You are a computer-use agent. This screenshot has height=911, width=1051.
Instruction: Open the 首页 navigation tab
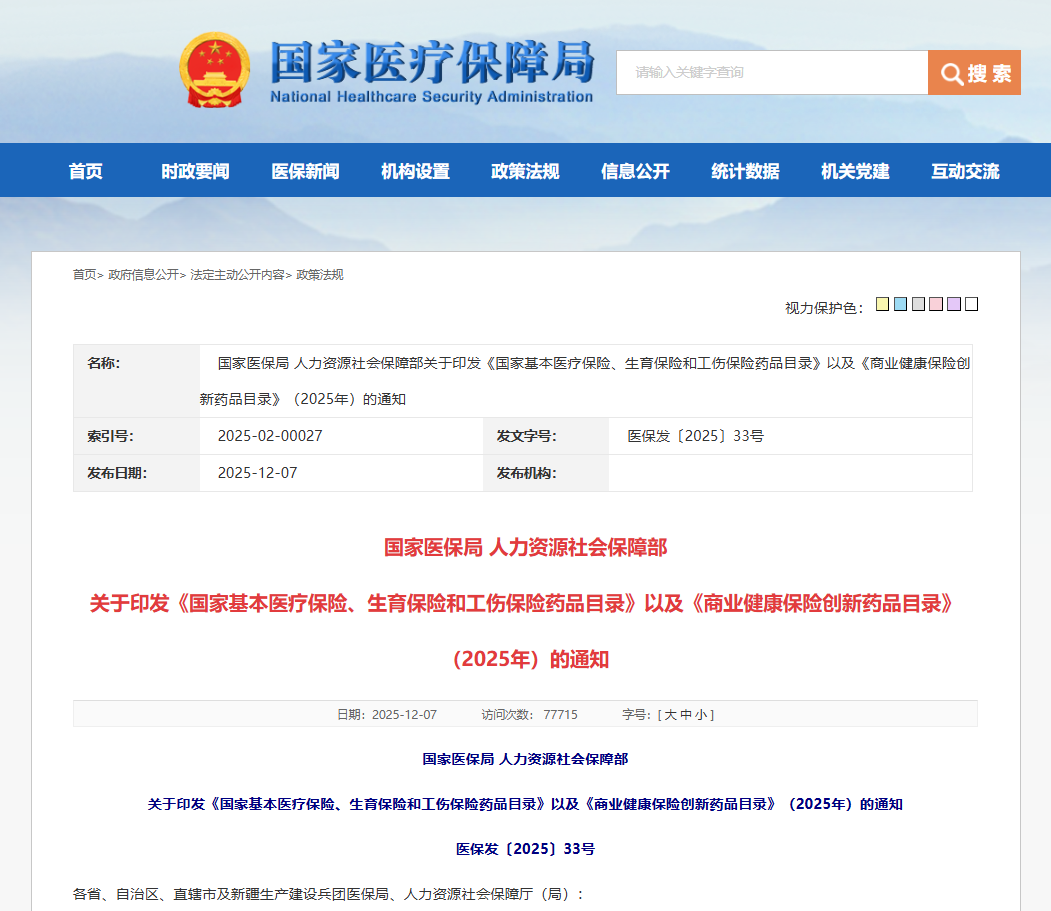click(86, 171)
